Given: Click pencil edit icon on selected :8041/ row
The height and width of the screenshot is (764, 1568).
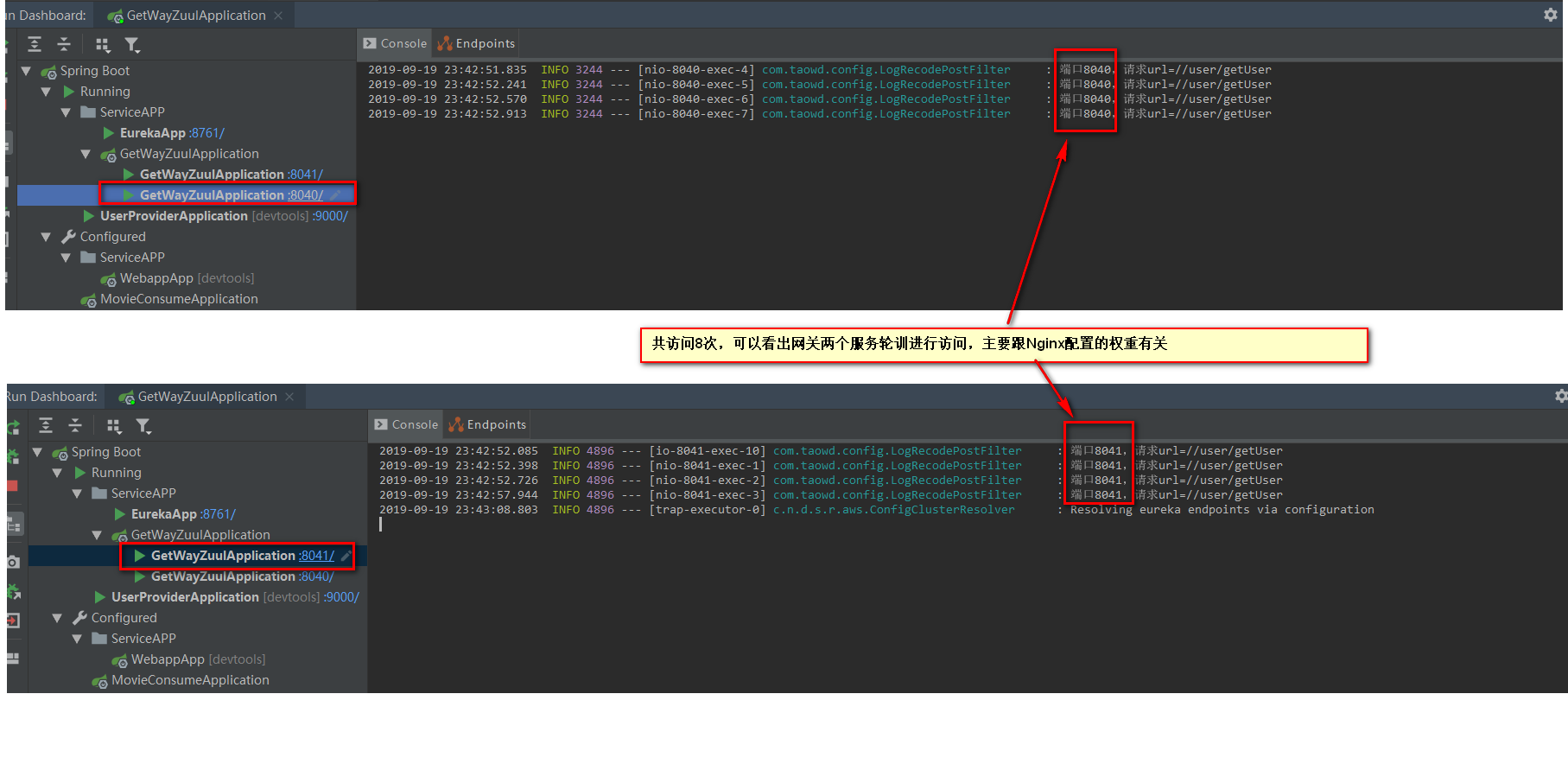Looking at the screenshot, I should 346,556.
